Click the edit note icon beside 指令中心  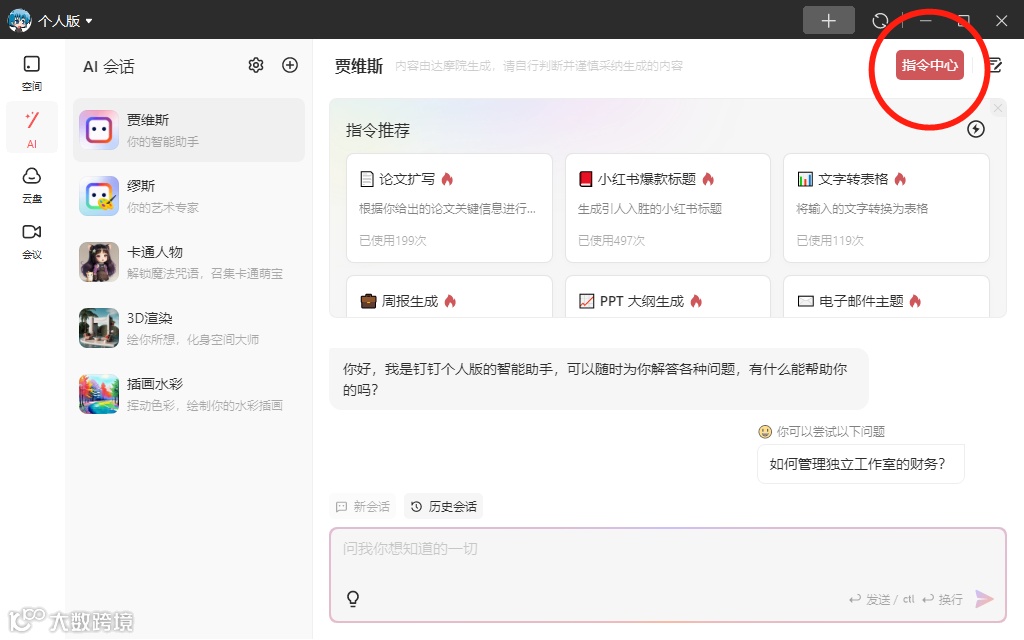[x=994, y=65]
